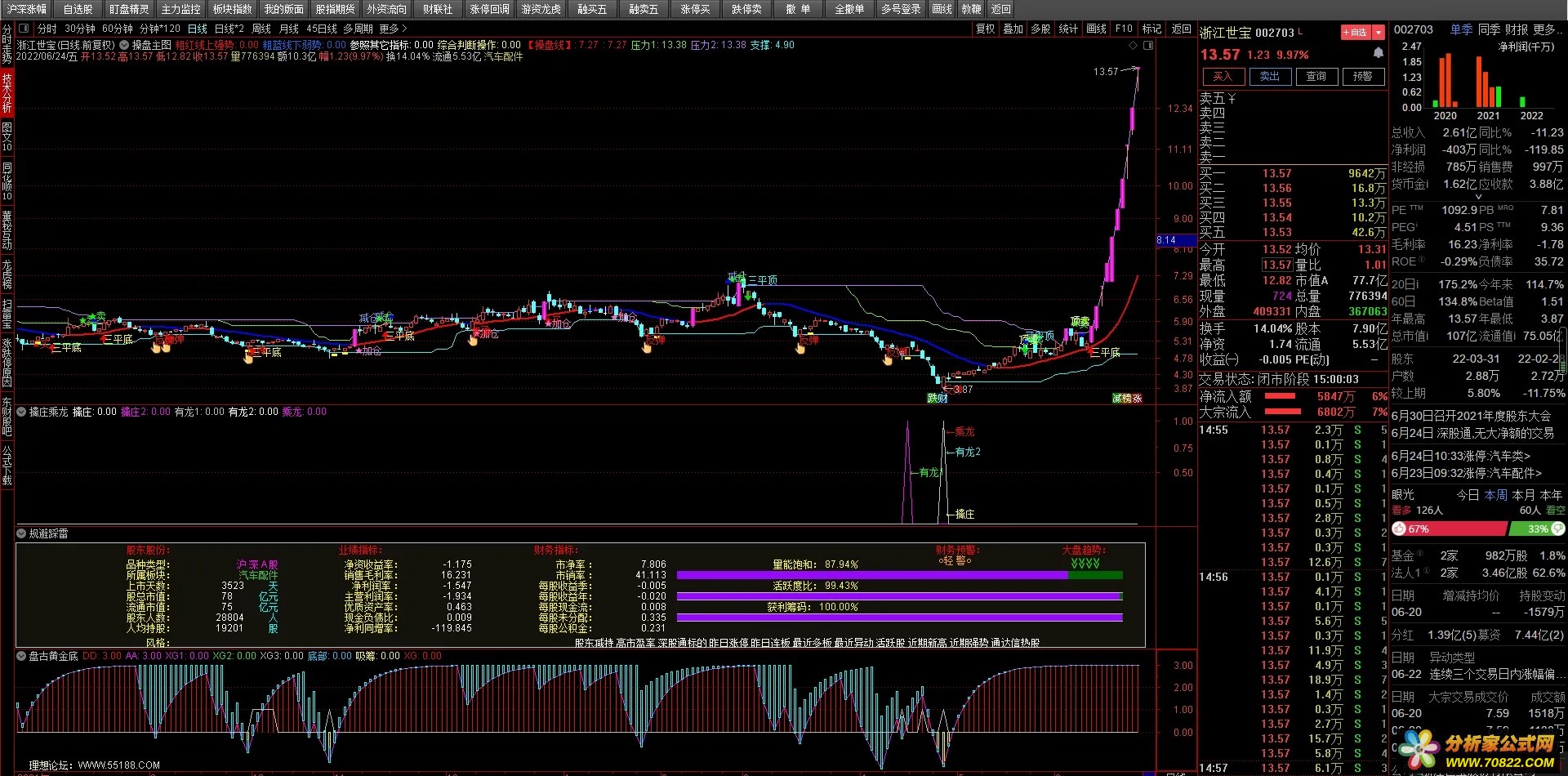Click the 卖出 sell button
The height and width of the screenshot is (776, 1568).
[x=1270, y=77]
